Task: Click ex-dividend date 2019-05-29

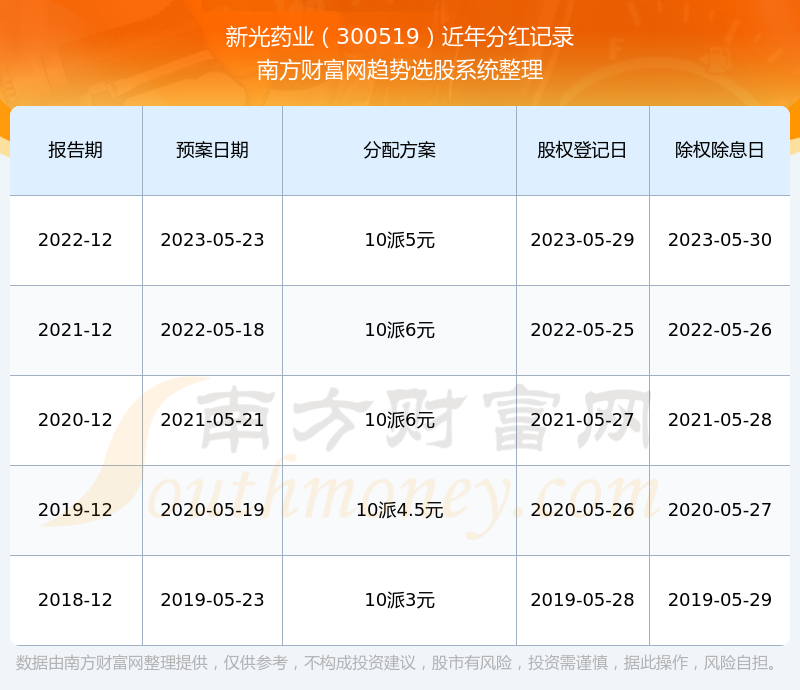Action: coord(719,599)
